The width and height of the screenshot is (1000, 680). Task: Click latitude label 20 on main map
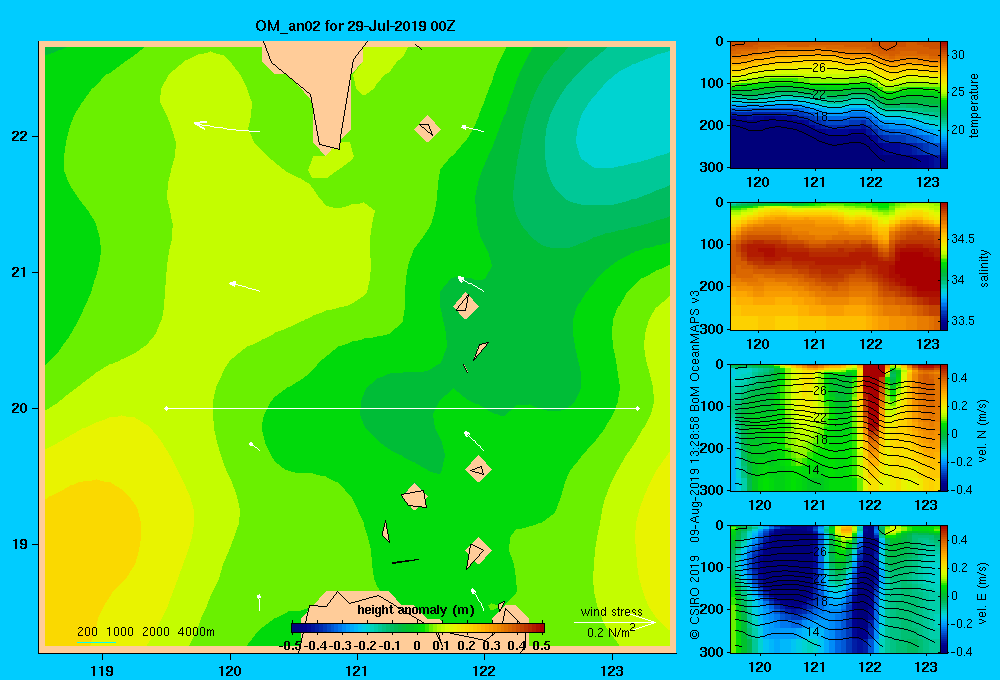click(x=20, y=408)
